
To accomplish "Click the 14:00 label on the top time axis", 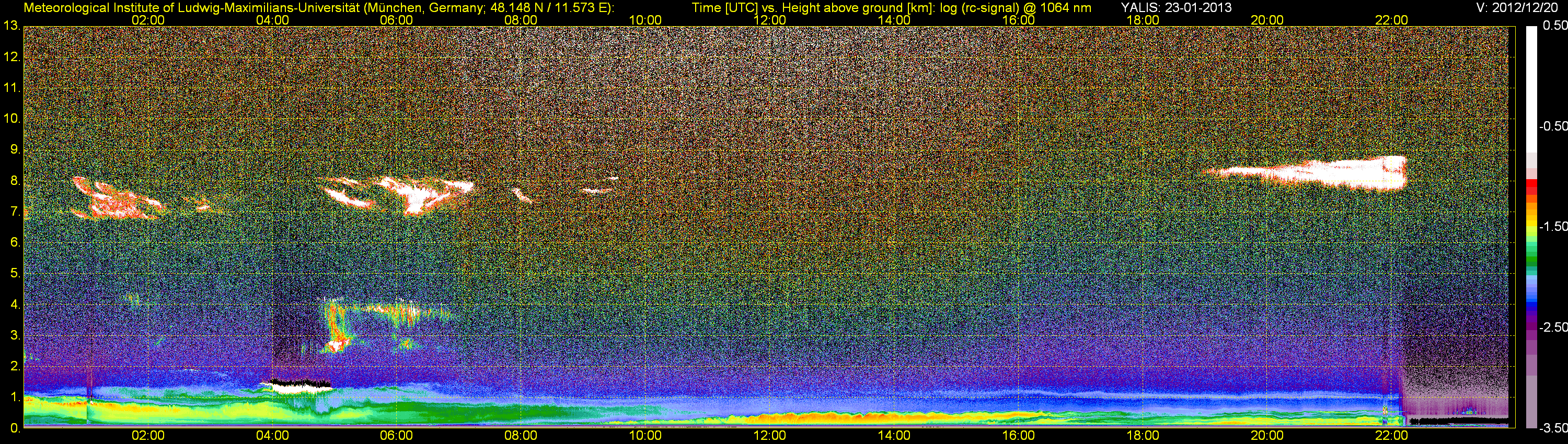I will pyautogui.click(x=894, y=20).
